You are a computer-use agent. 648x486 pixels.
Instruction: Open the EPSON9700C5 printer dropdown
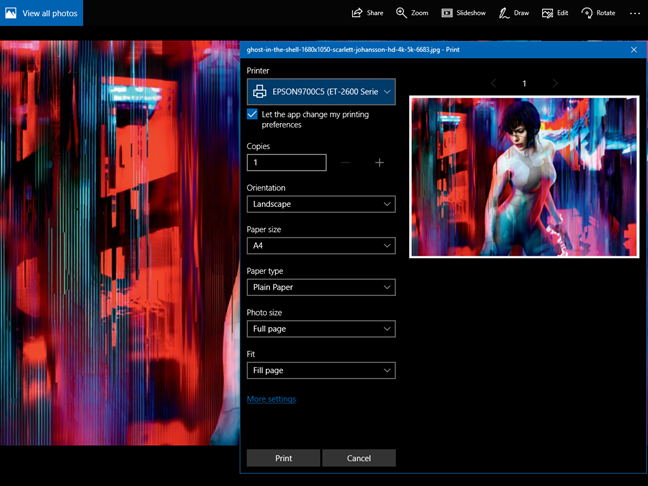pos(321,92)
